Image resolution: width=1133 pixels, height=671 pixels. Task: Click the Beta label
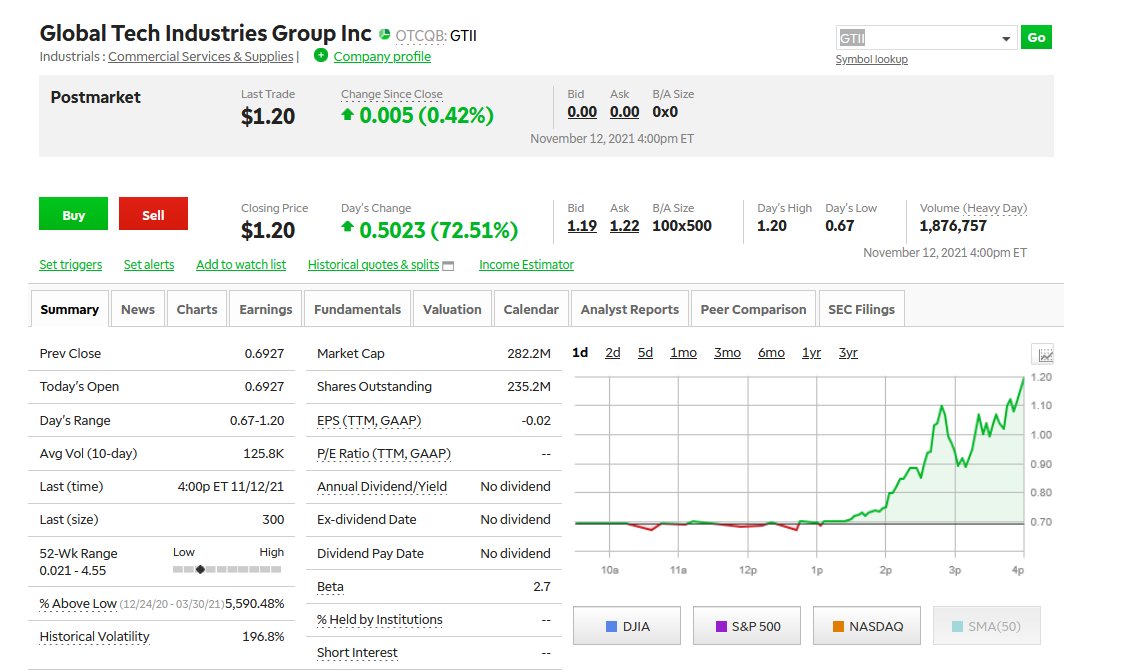click(x=330, y=586)
